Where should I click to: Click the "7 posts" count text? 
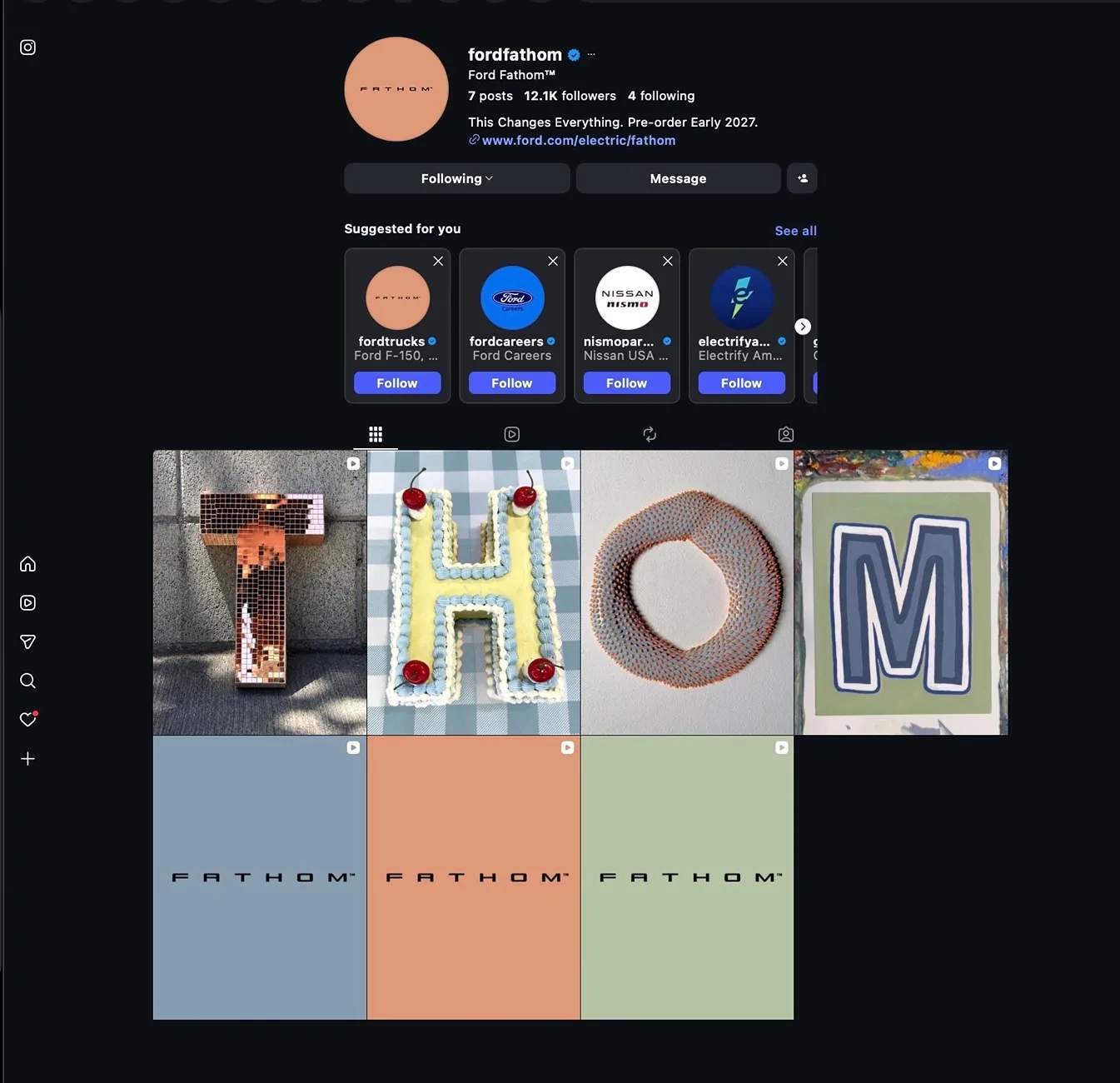tap(490, 96)
